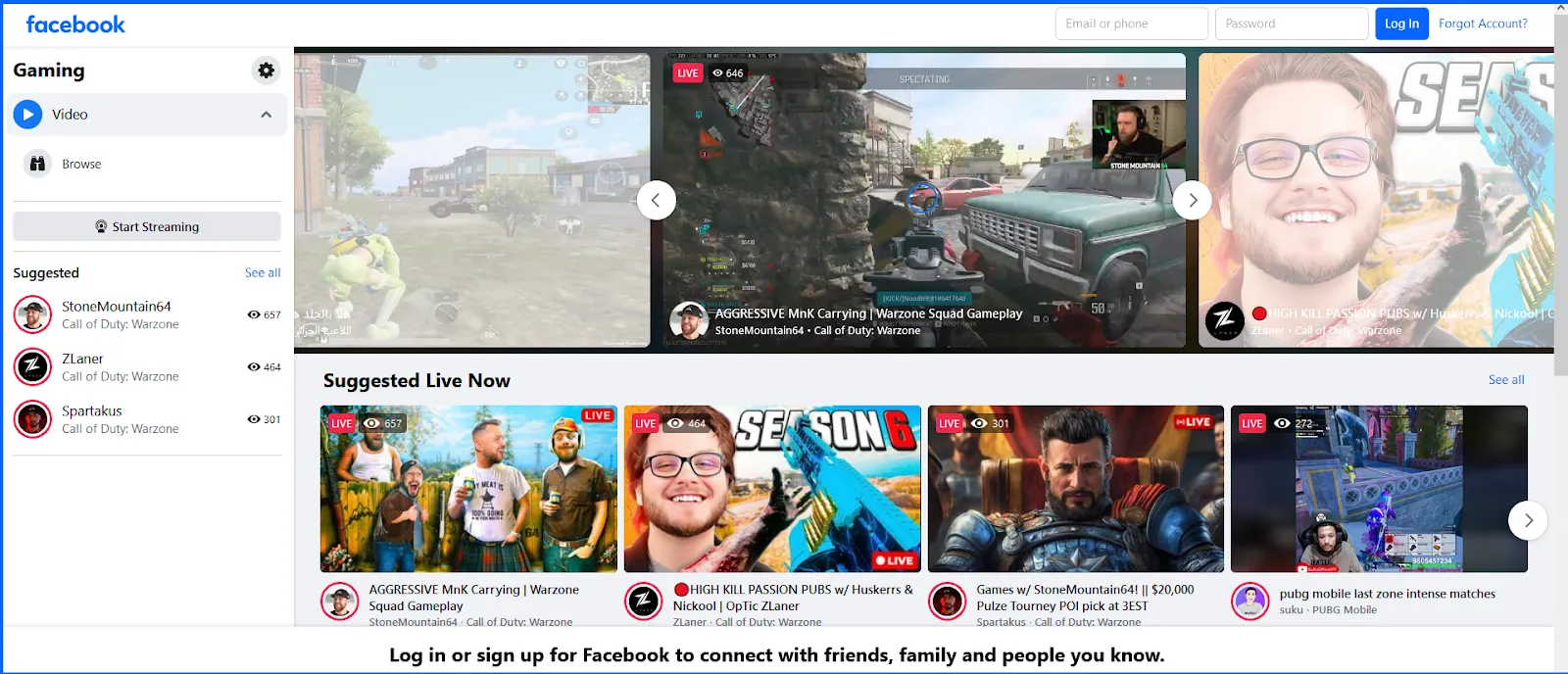
Task: Click the Log In button
Action: [x=1400, y=24]
